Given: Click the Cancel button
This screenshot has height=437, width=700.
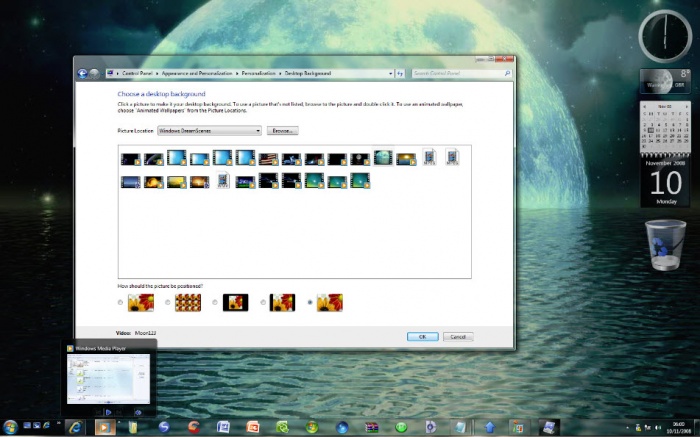Looking at the screenshot, I should pos(458,337).
